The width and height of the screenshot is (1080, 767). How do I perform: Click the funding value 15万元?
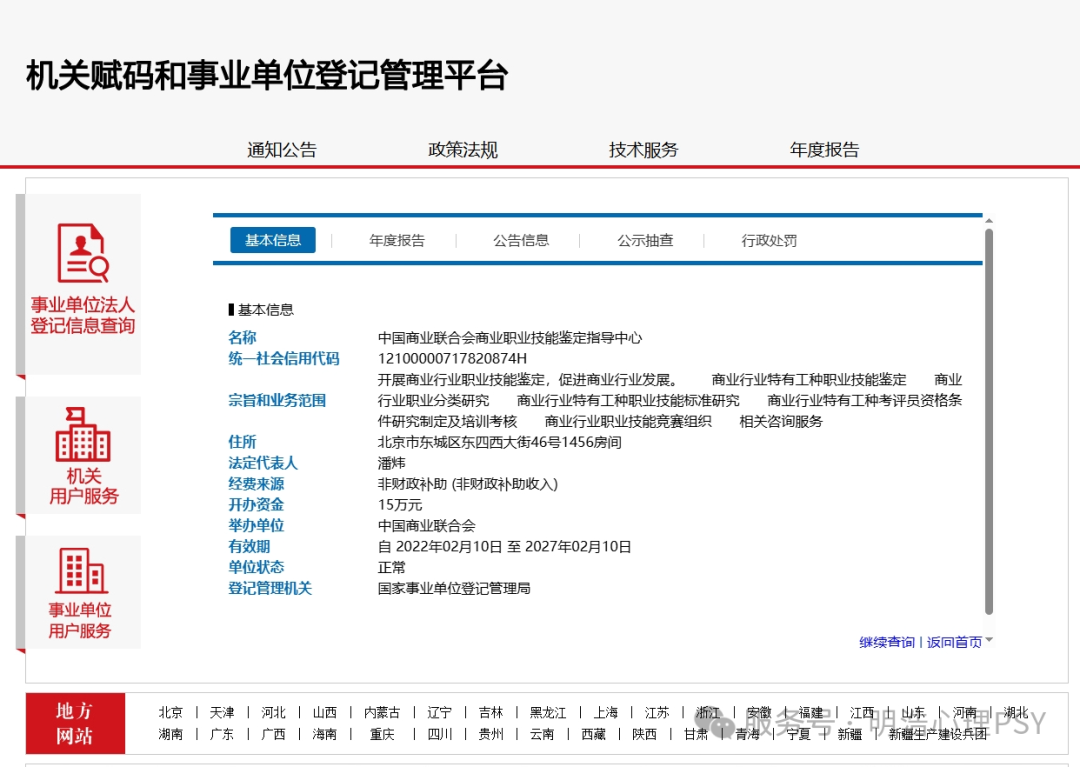click(x=399, y=505)
